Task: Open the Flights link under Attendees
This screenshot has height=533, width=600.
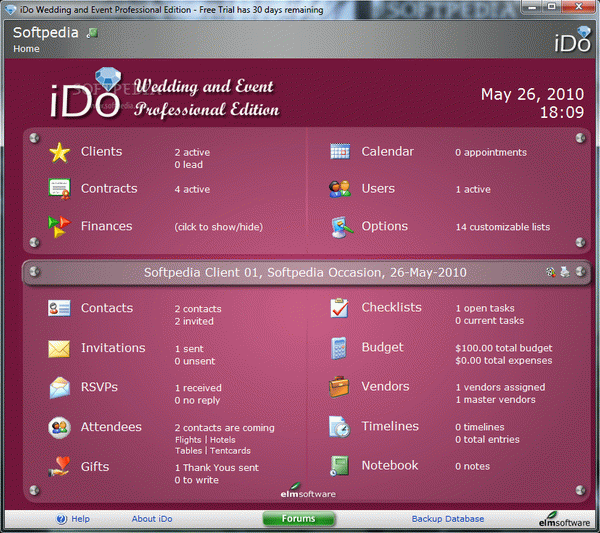Action: point(188,440)
